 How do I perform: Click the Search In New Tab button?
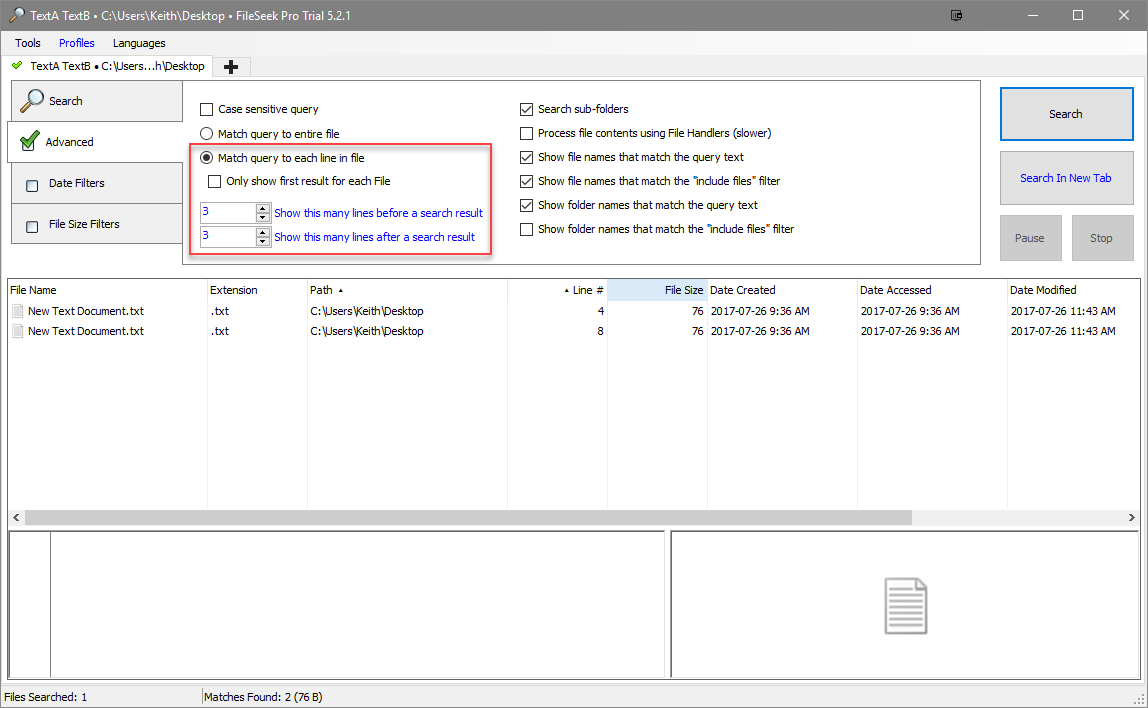pos(1065,178)
